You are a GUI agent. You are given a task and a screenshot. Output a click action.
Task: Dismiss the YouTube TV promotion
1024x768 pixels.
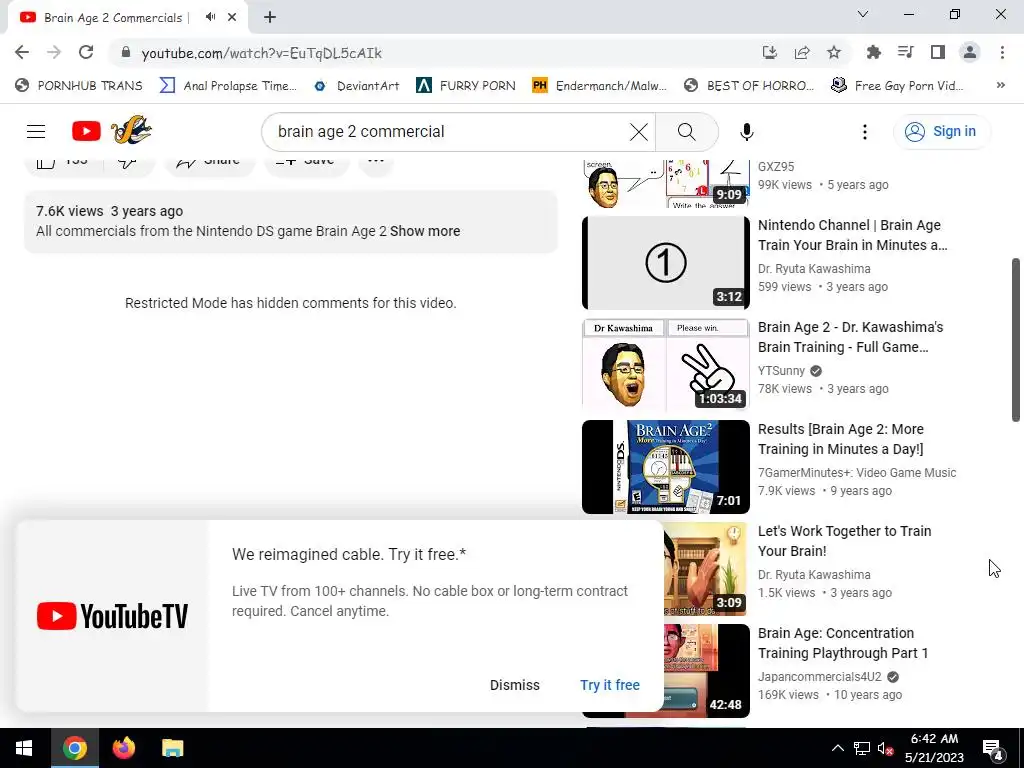tap(515, 685)
